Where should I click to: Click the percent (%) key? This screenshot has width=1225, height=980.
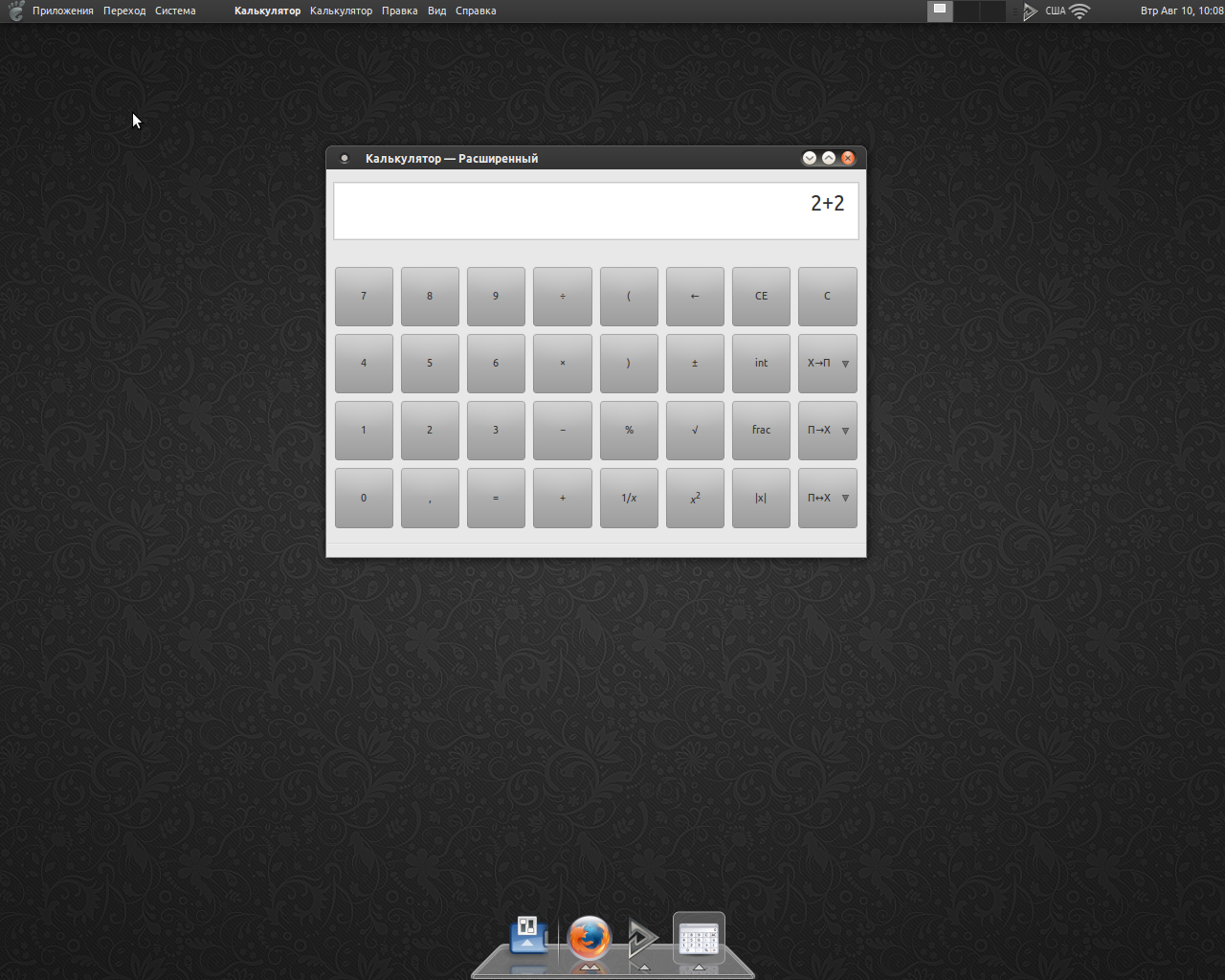pyautogui.click(x=629, y=431)
